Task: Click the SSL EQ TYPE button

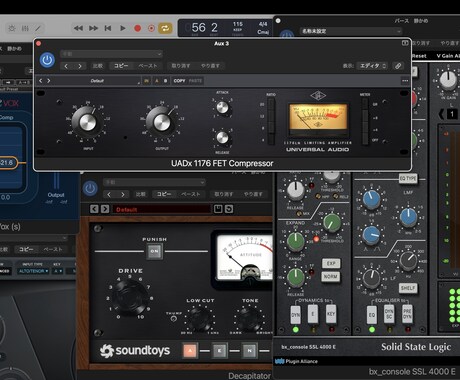Action: tap(408, 178)
